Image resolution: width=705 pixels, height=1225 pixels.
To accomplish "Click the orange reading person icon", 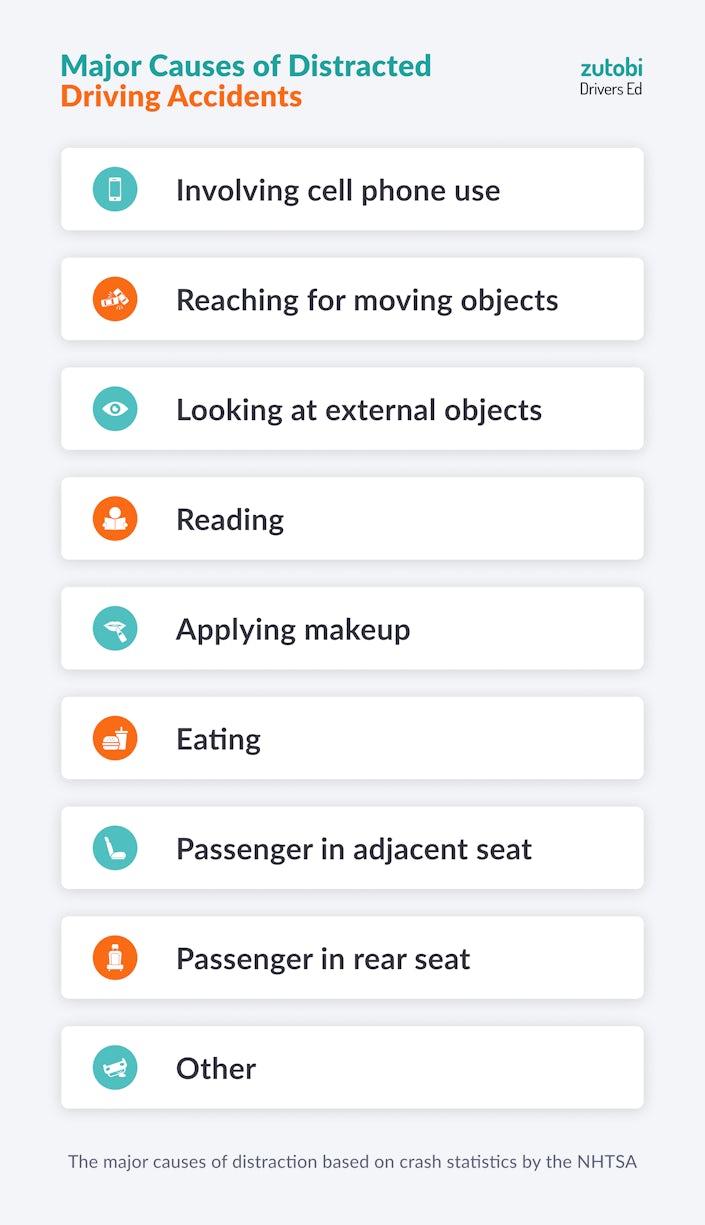I will pyautogui.click(x=115, y=519).
